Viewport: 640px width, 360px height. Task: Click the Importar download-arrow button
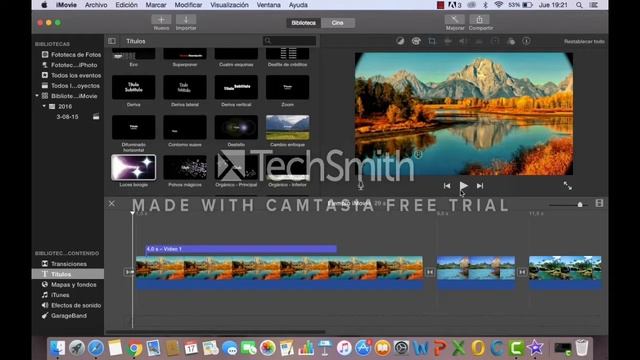(186, 20)
